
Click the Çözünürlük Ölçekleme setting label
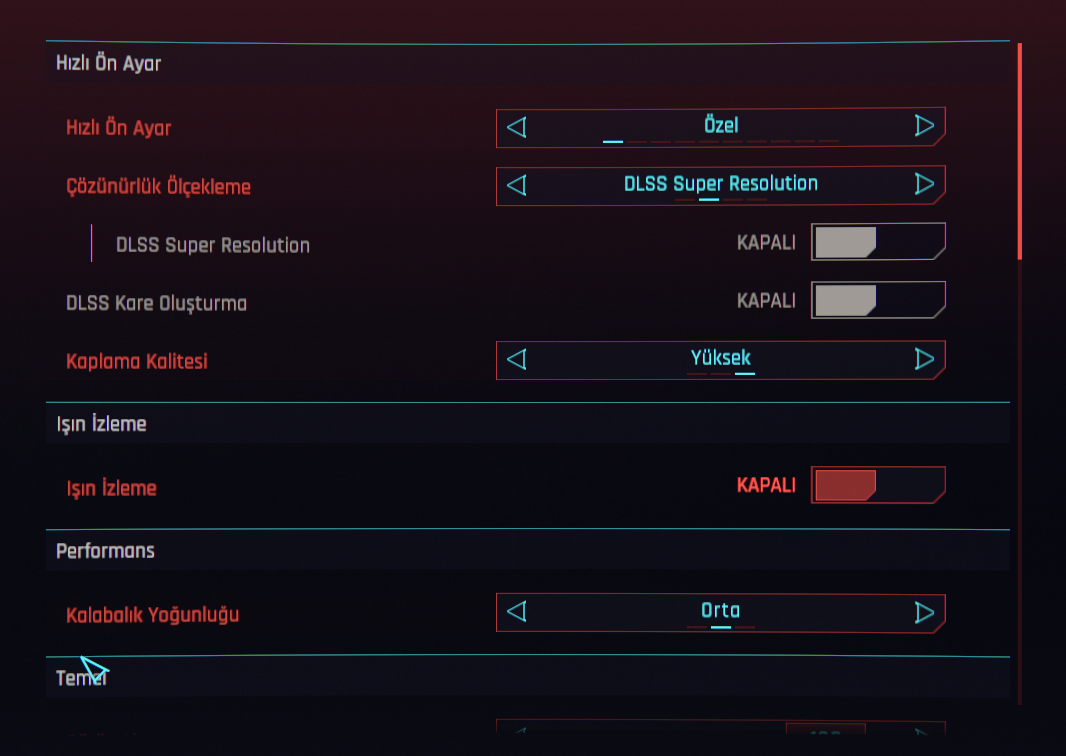158,187
